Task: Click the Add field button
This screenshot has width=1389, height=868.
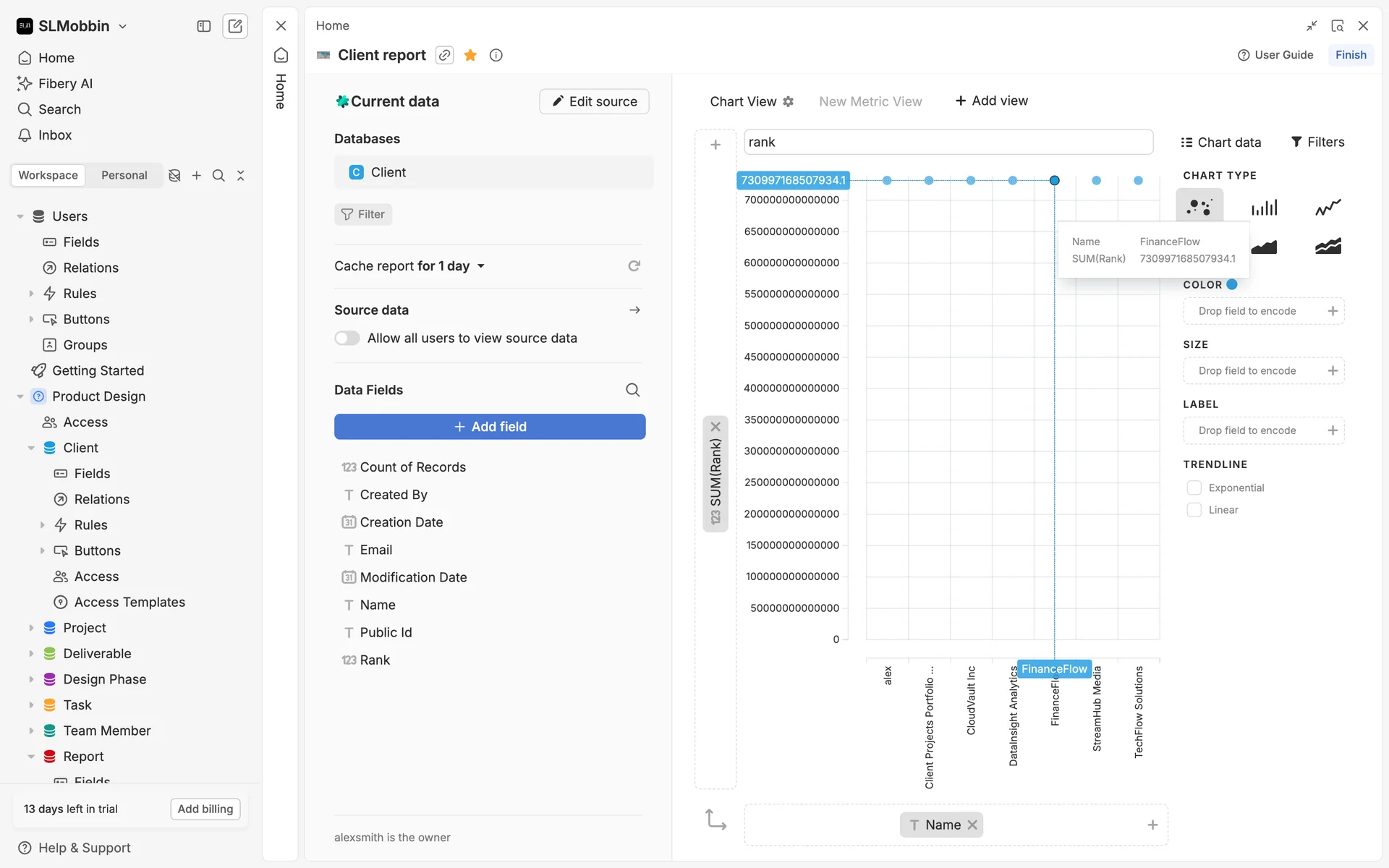Action: tap(490, 427)
